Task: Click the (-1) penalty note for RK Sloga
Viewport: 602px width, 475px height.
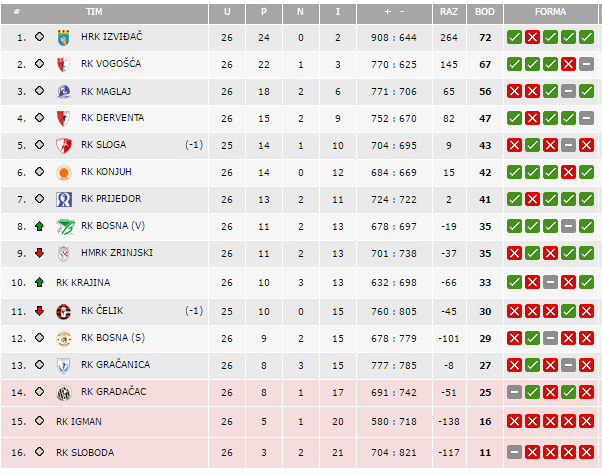Action: coord(194,145)
